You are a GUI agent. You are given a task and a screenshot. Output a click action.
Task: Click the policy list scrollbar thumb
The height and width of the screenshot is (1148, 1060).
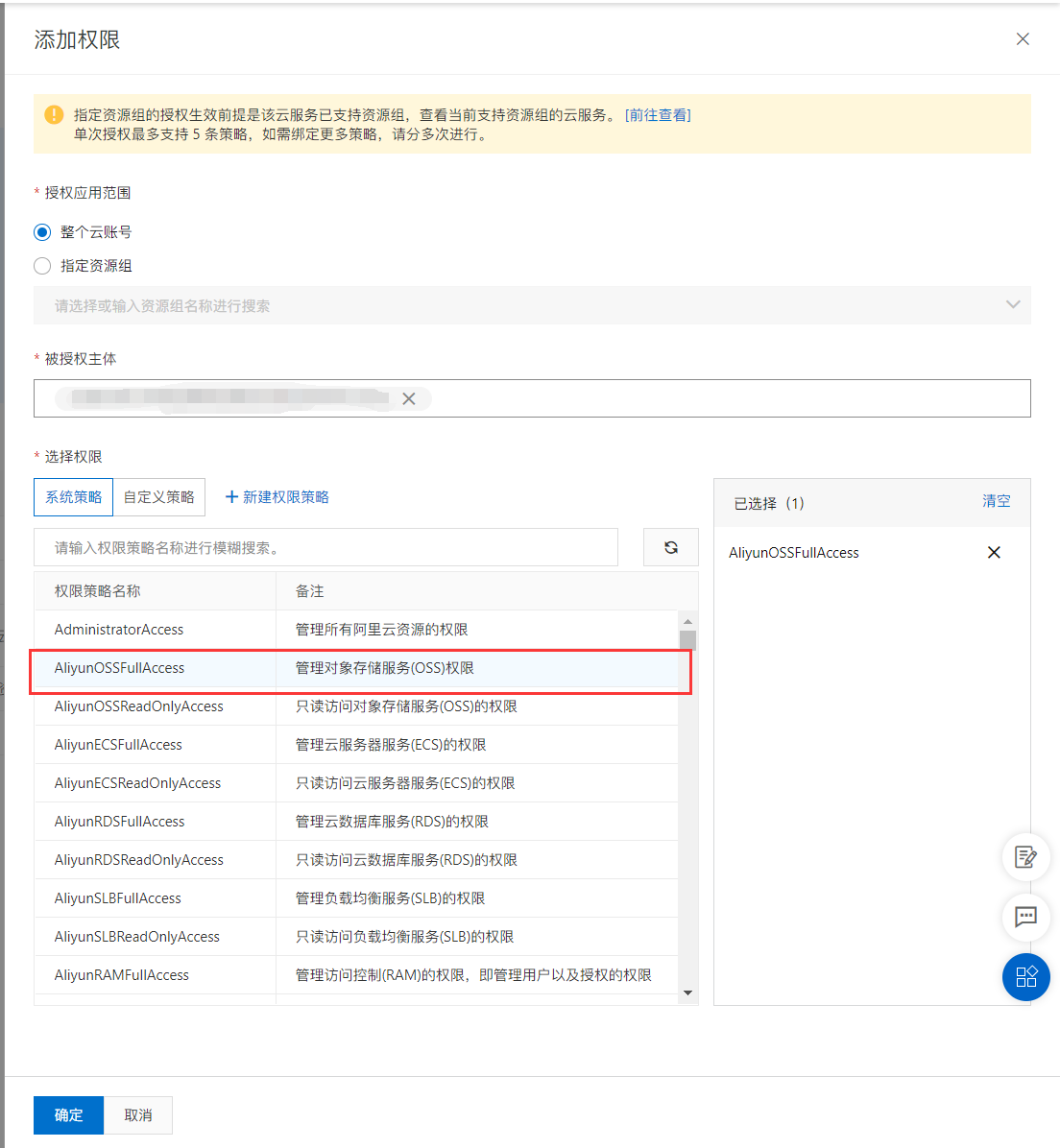coord(687,640)
